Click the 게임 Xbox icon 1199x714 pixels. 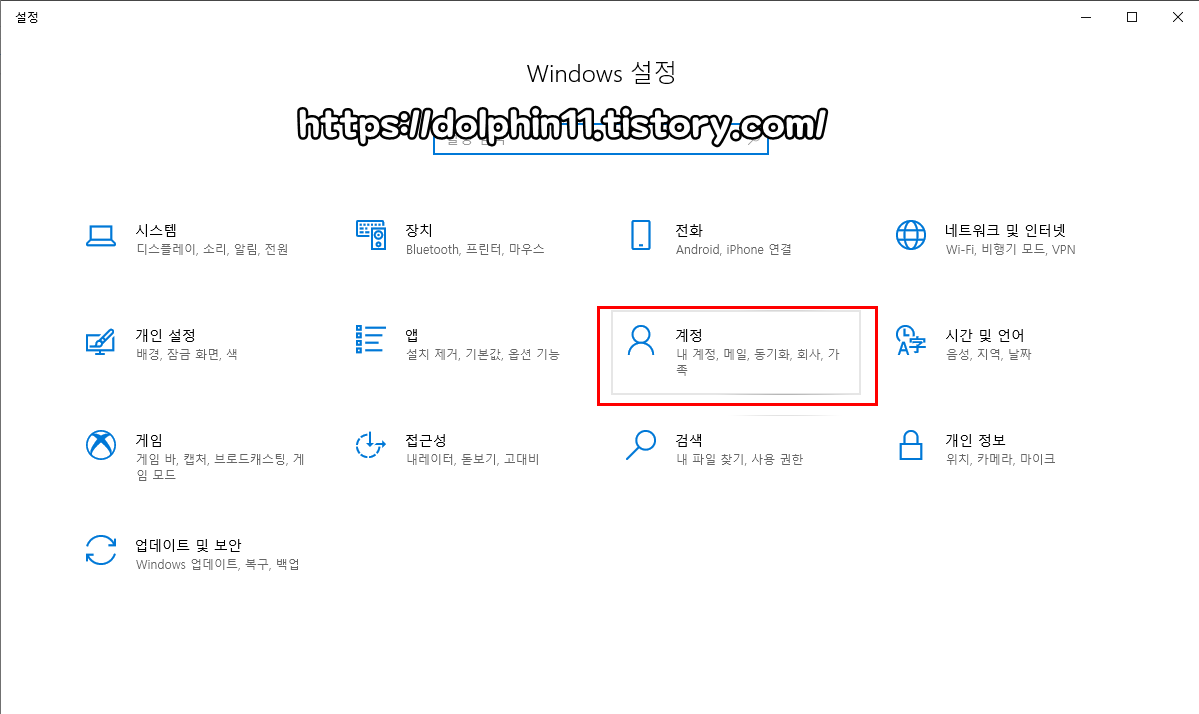coord(101,445)
